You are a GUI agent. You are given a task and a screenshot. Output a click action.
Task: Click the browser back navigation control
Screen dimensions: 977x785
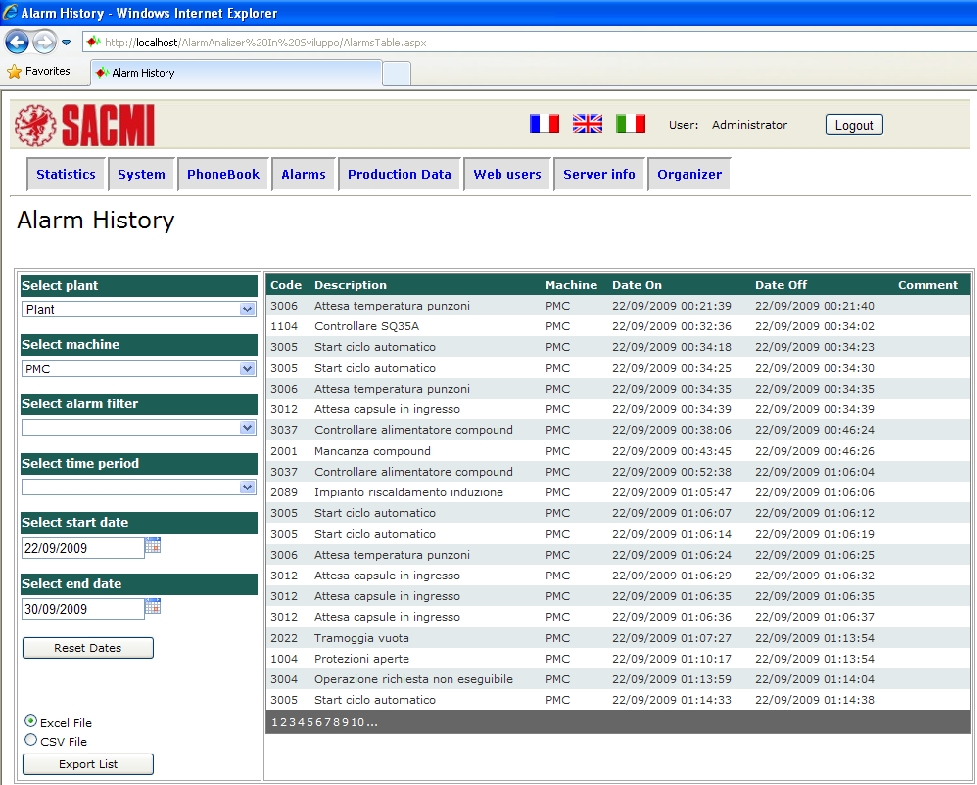(16, 41)
